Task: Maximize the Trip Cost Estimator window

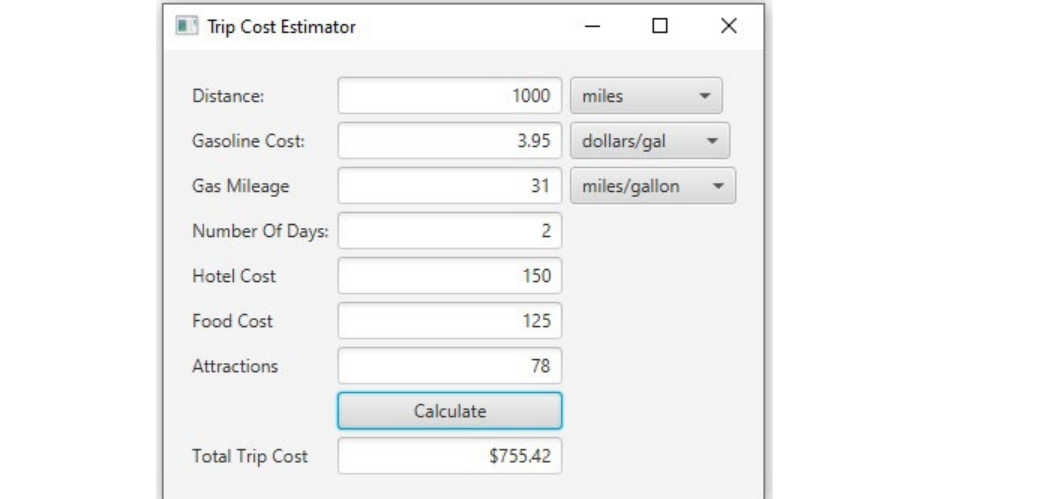Action: point(660,26)
